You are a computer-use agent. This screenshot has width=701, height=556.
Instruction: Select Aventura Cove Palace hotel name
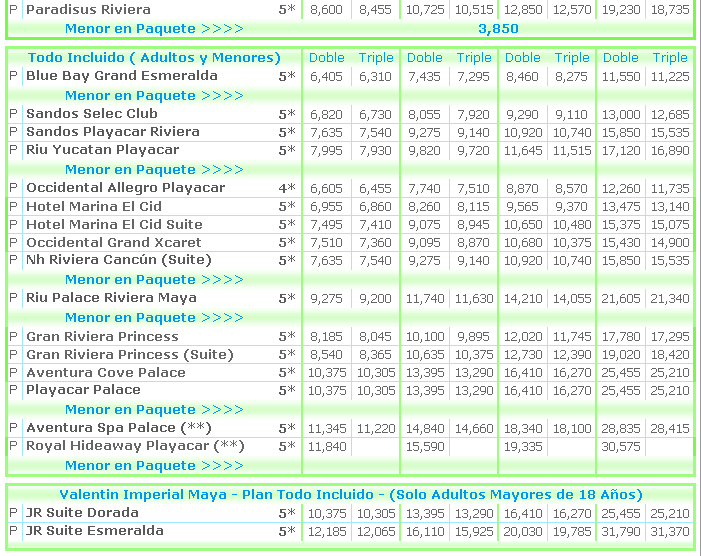(x=106, y=372)
